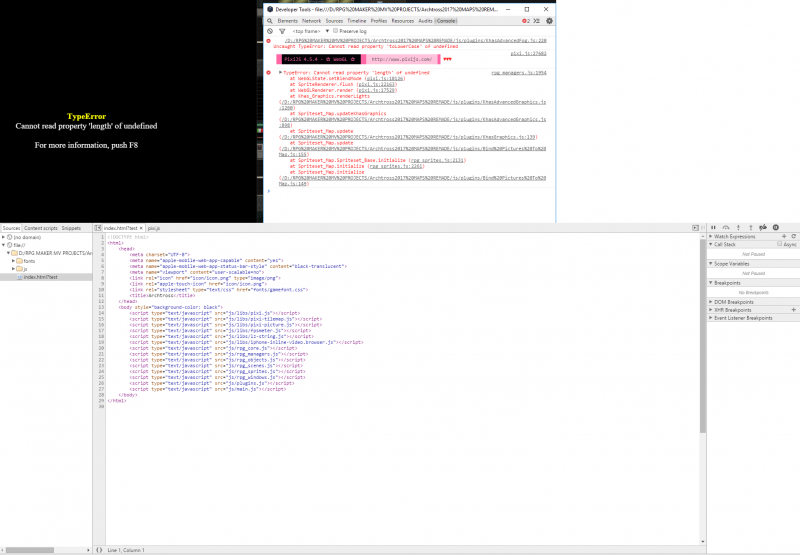Toggle the console drawer icon next to error count
This screenshot has height=555, width=800.
click(x=537, y=21)
